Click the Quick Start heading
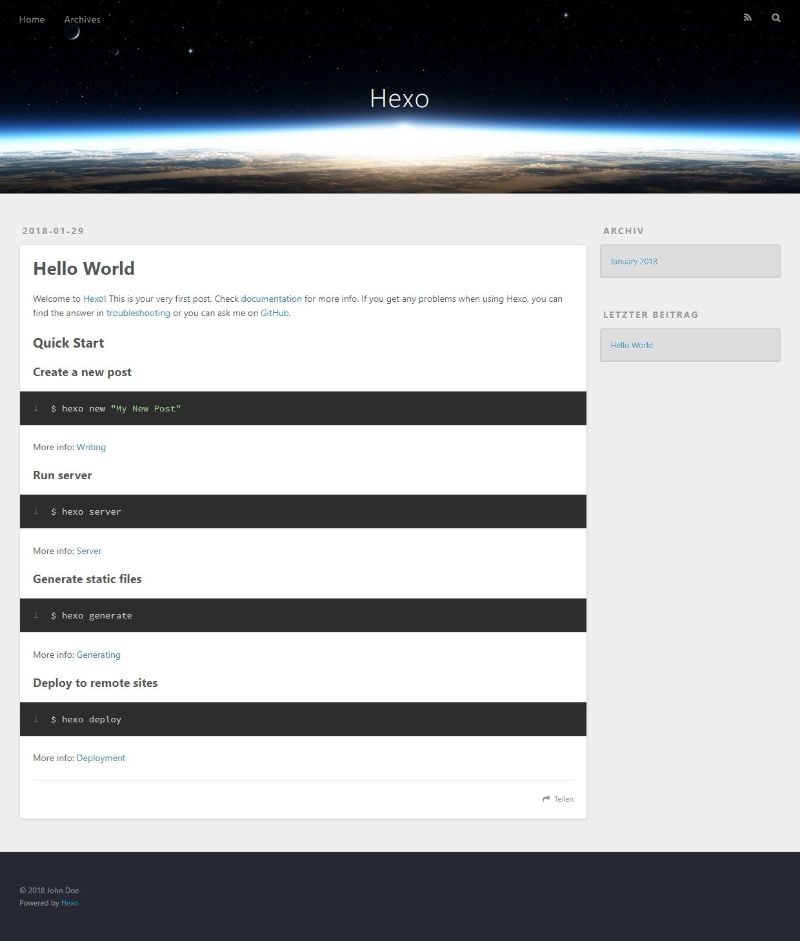Image resolution: width=800 pixels, height=941 pixels. tap(68, 343)
